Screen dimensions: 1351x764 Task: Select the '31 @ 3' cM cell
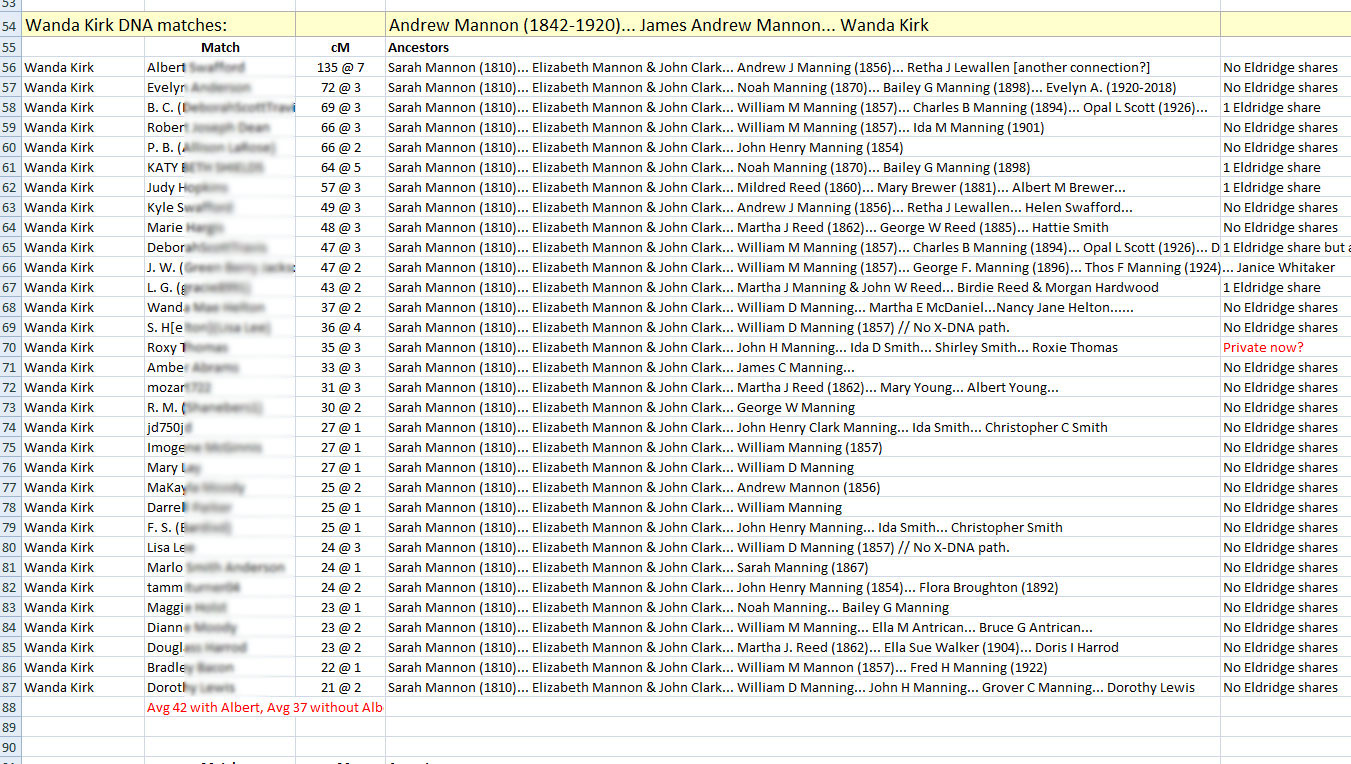coord(340,387)
